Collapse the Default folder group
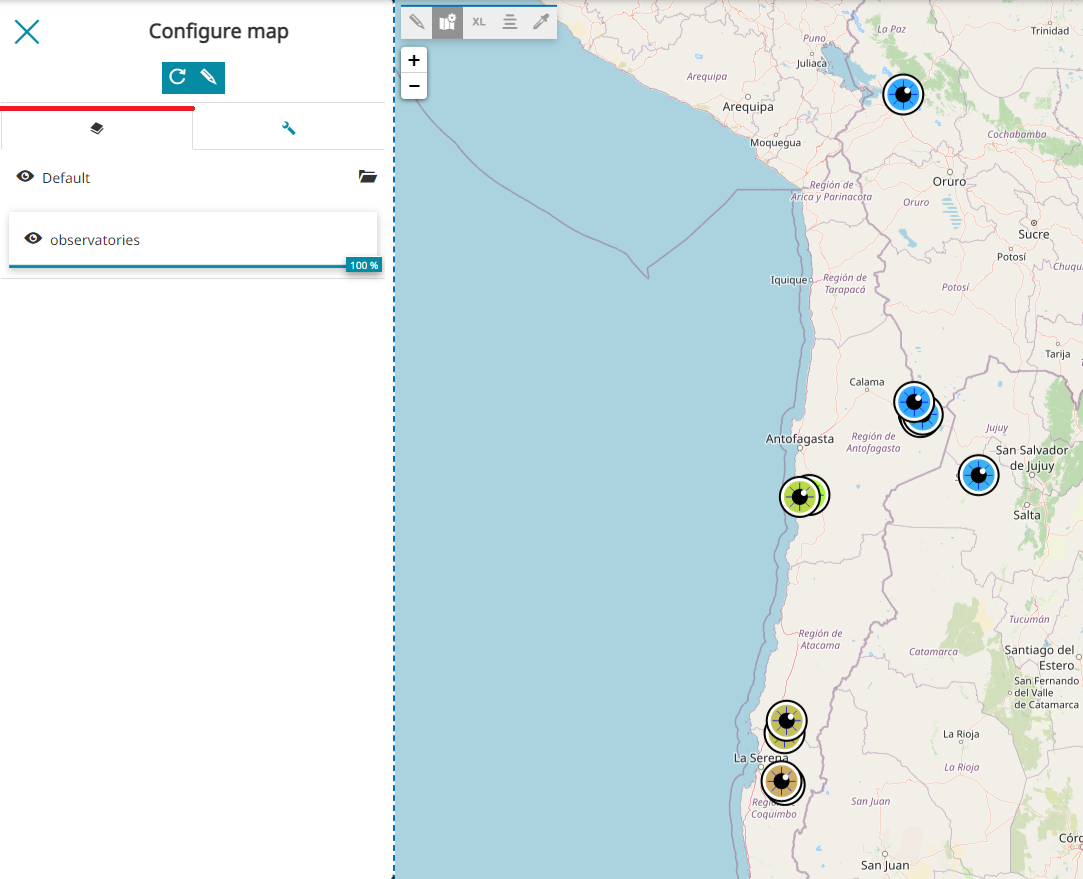 [368, 177]
